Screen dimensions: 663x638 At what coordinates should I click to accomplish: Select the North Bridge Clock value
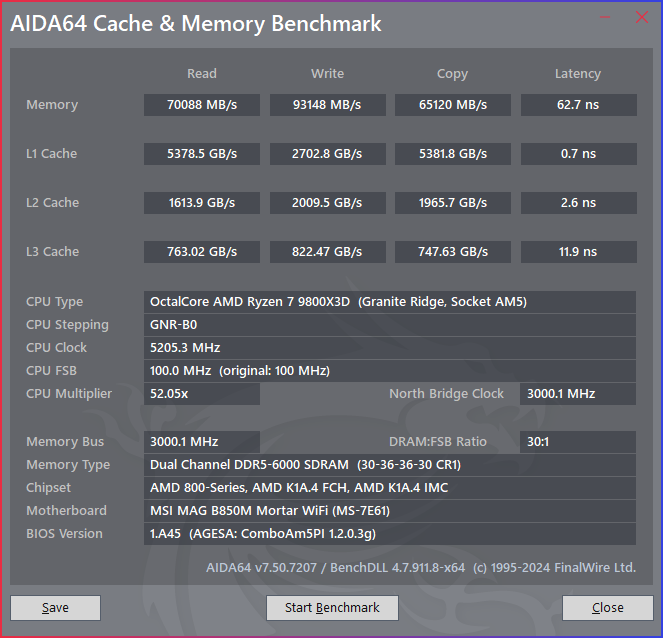[x=578, y=394]
